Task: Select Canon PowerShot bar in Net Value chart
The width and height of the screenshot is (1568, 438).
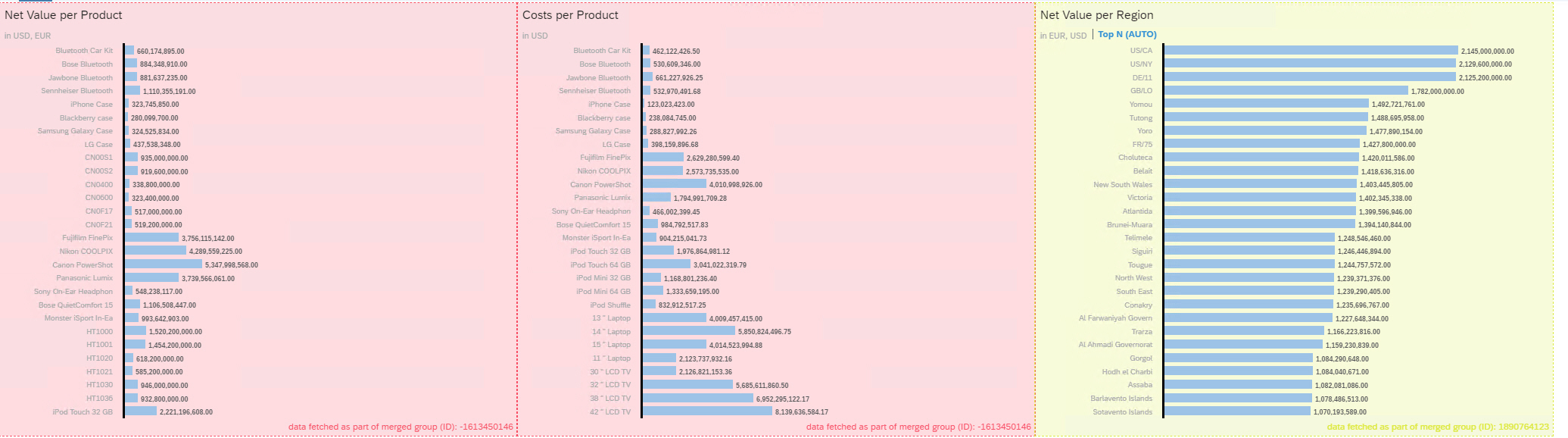Action: pyautogui.click(x=164, y=264)
